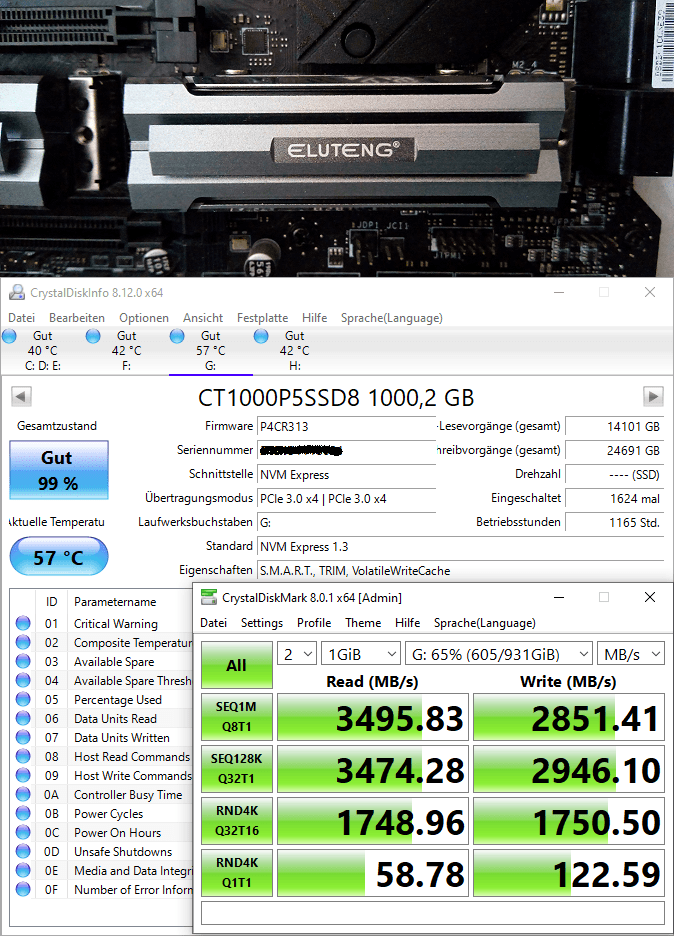
Task: Click status icon for Power Cycles row
Action: (23, 813)
